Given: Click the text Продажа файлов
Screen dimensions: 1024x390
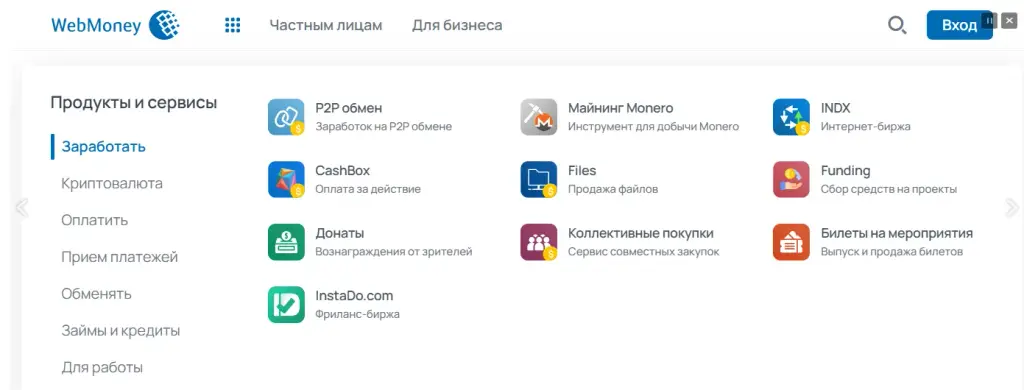Looking at the screenshot, I should (613, 189).
